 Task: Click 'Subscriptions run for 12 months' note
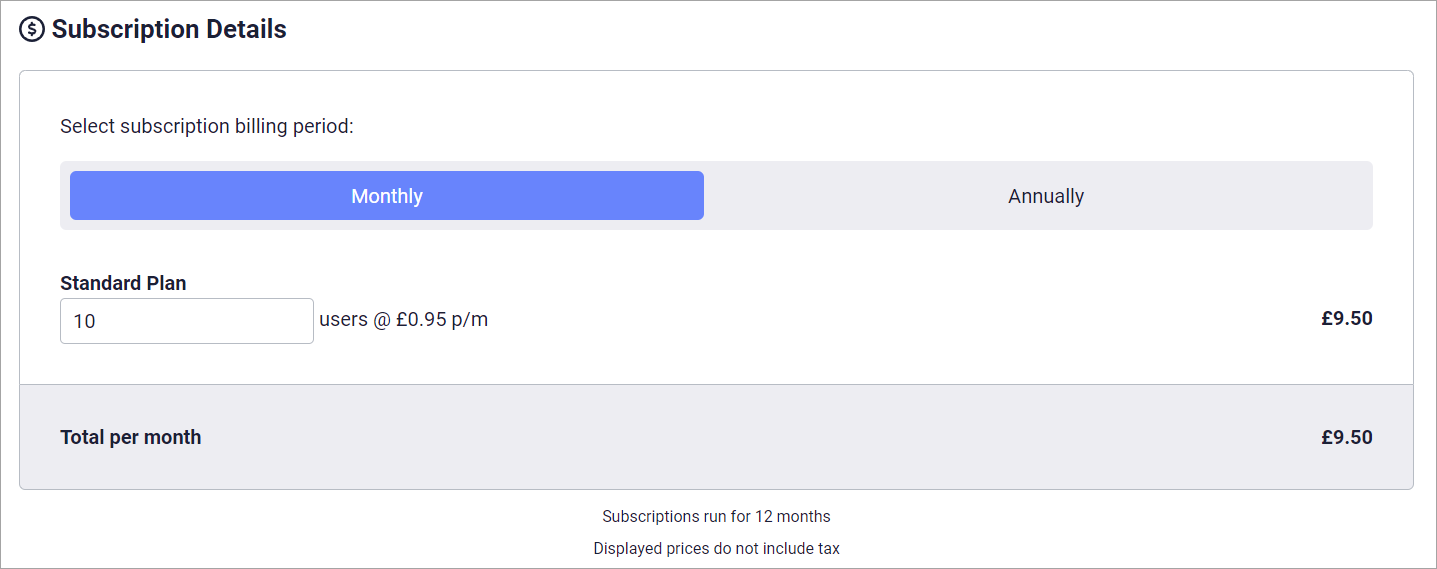pos(716,517)
